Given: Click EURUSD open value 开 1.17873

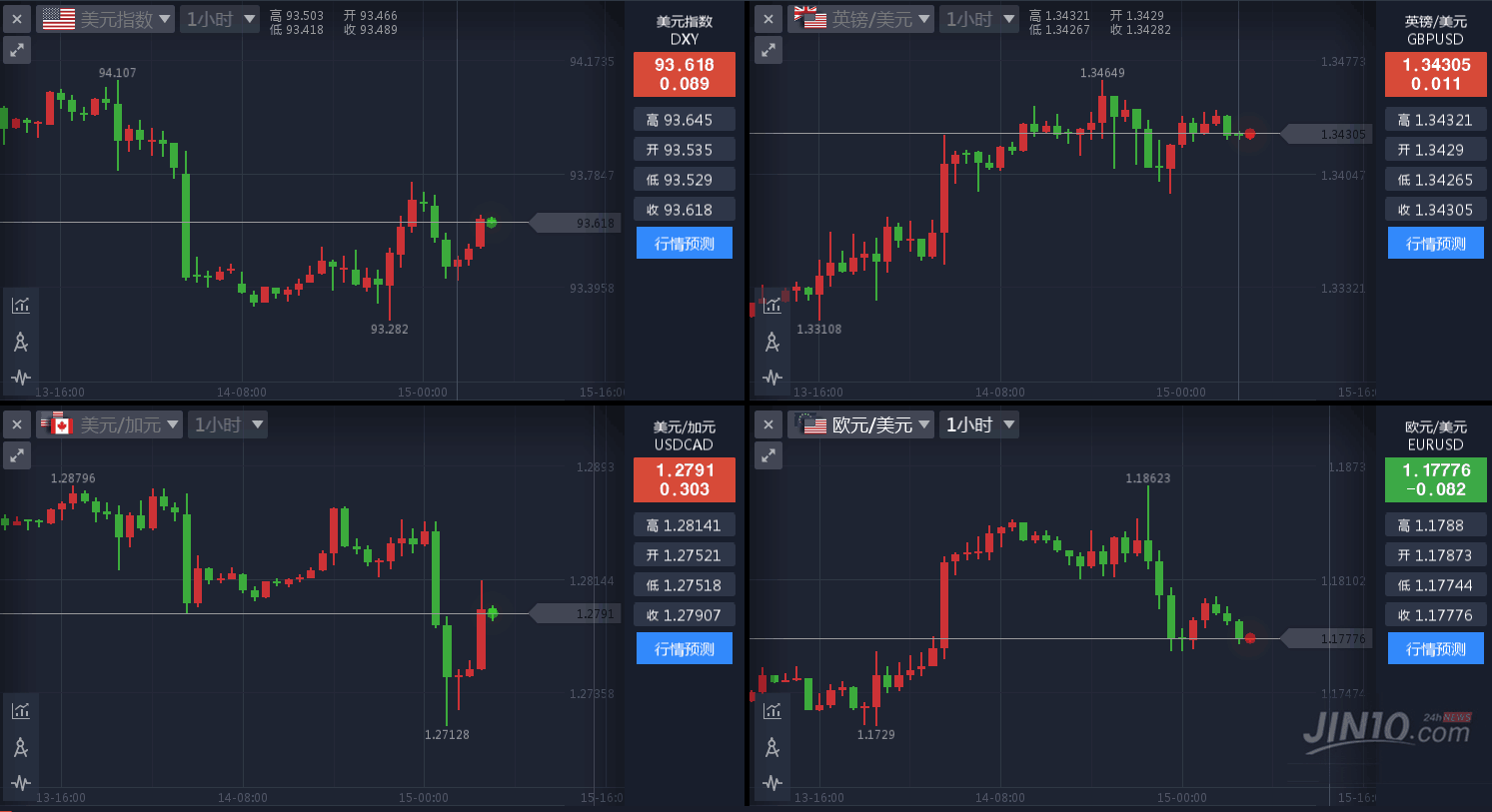Looking at the screenshot, I should coord(1436,555).
